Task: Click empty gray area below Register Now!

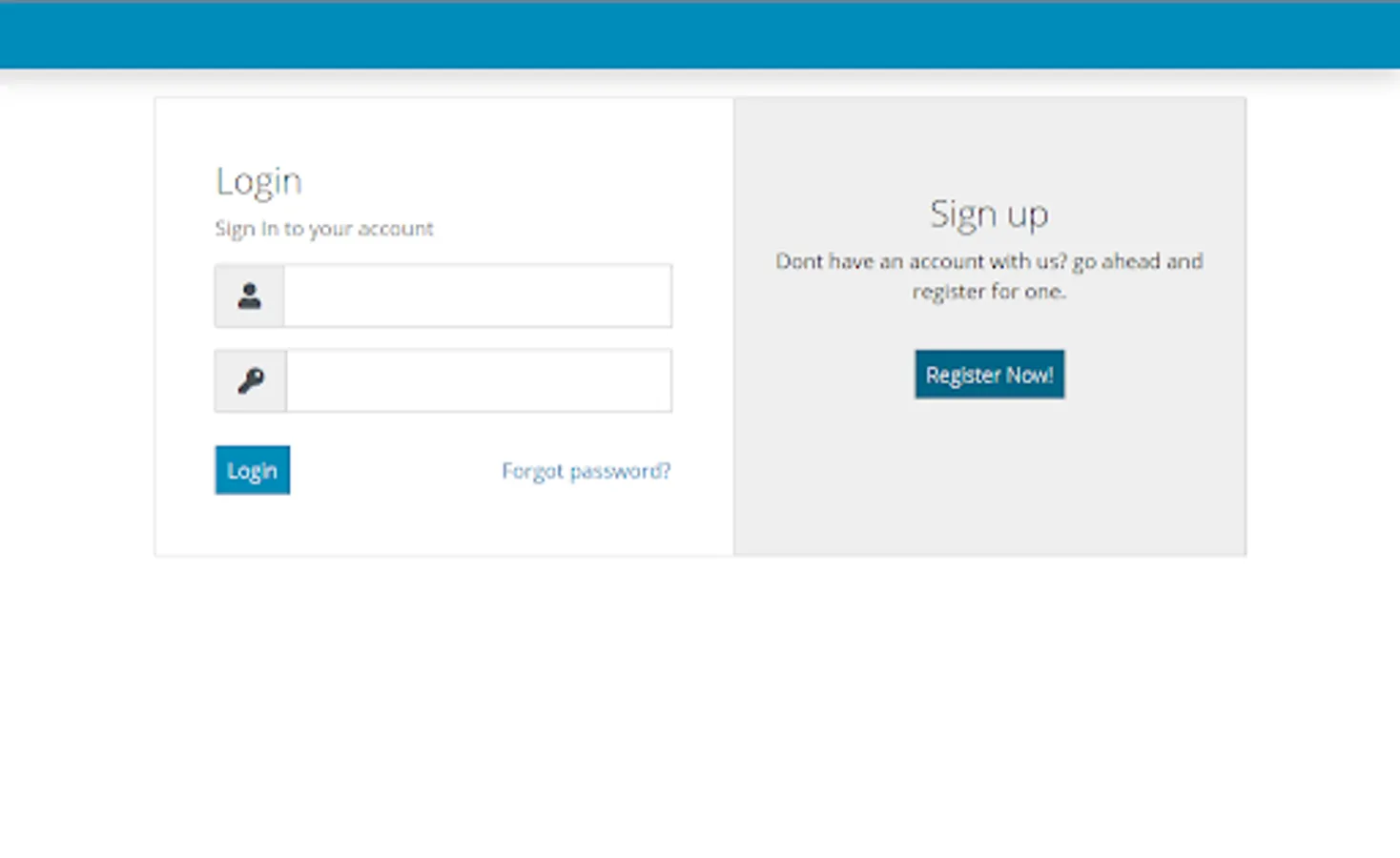Action: point(990,477)
